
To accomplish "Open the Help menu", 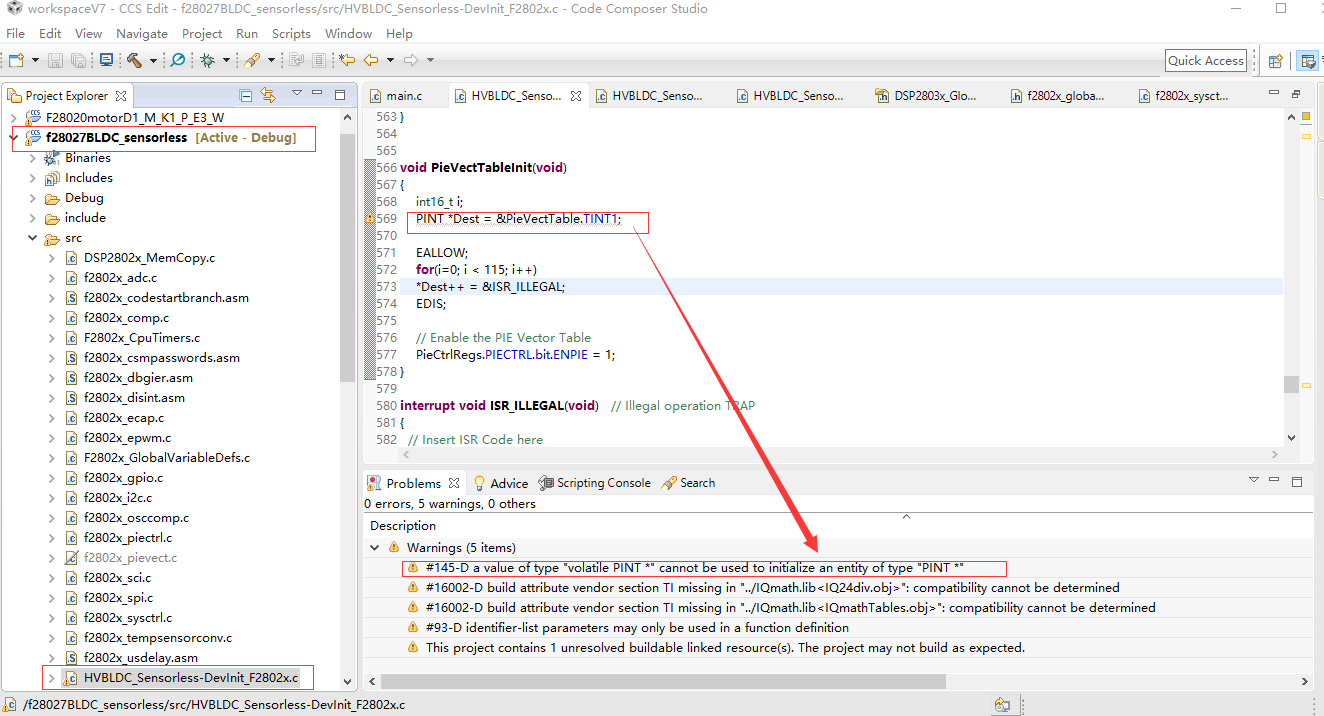I will [399, 33].
